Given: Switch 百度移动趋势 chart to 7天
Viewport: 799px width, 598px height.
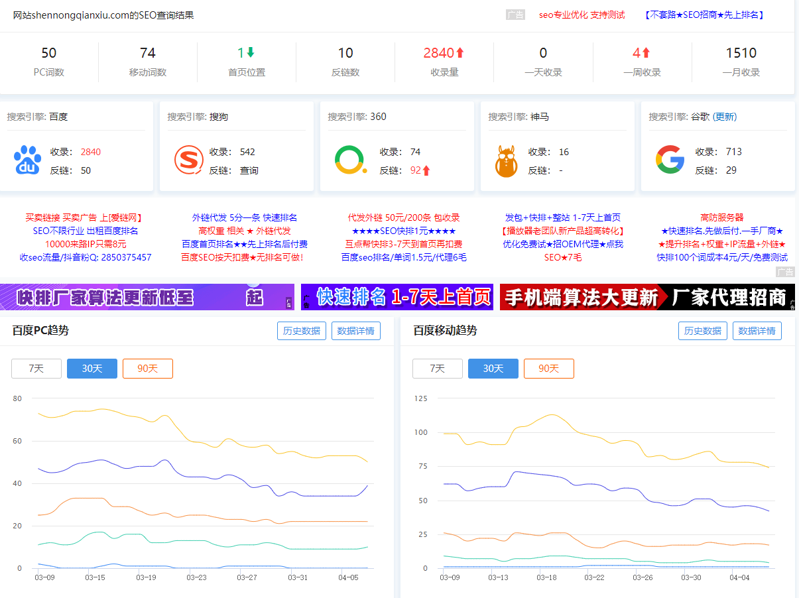Looking at the screenshot, I should [437, 368].
